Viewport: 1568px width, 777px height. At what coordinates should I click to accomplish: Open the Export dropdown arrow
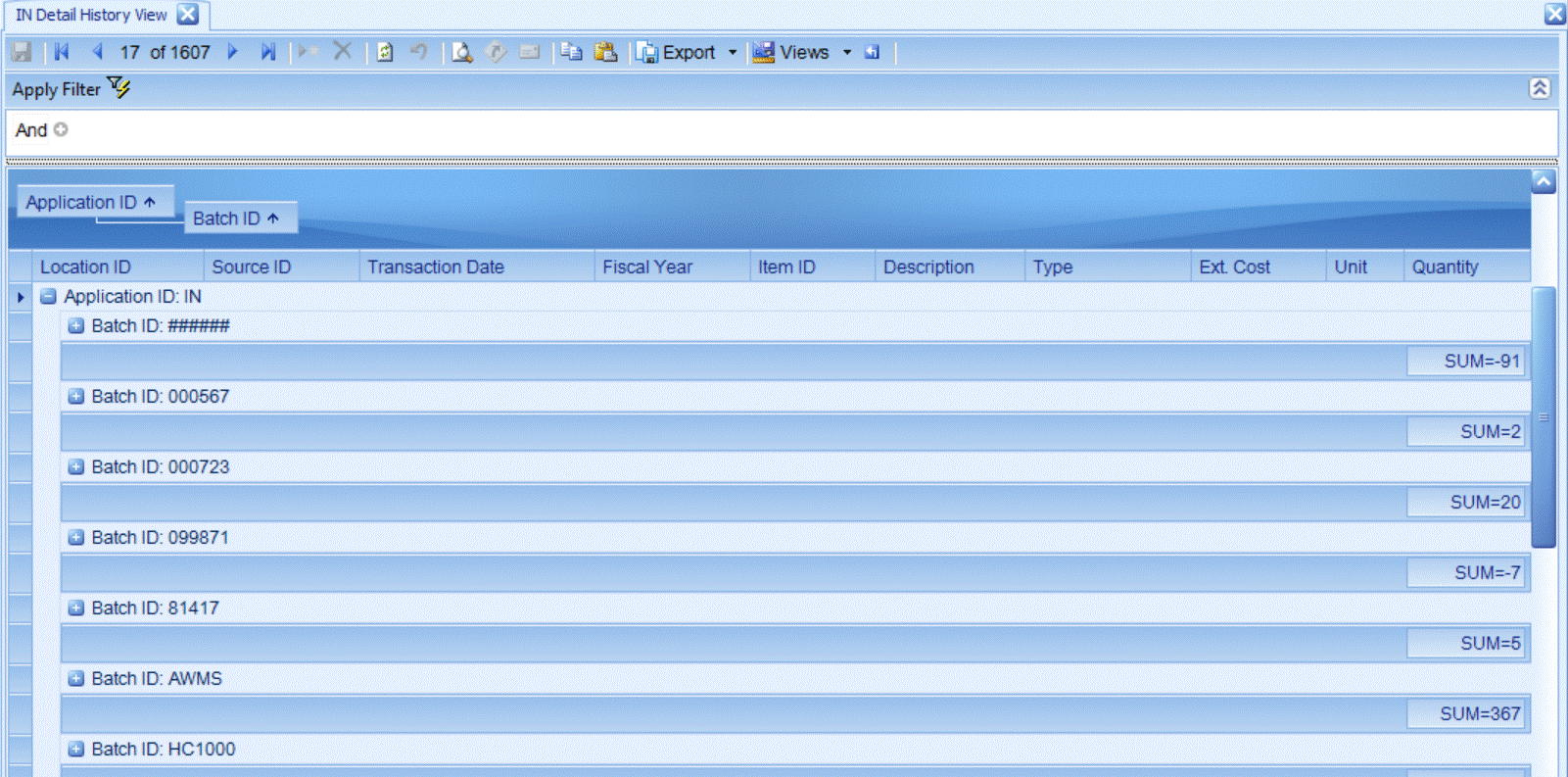click(733, 52)
